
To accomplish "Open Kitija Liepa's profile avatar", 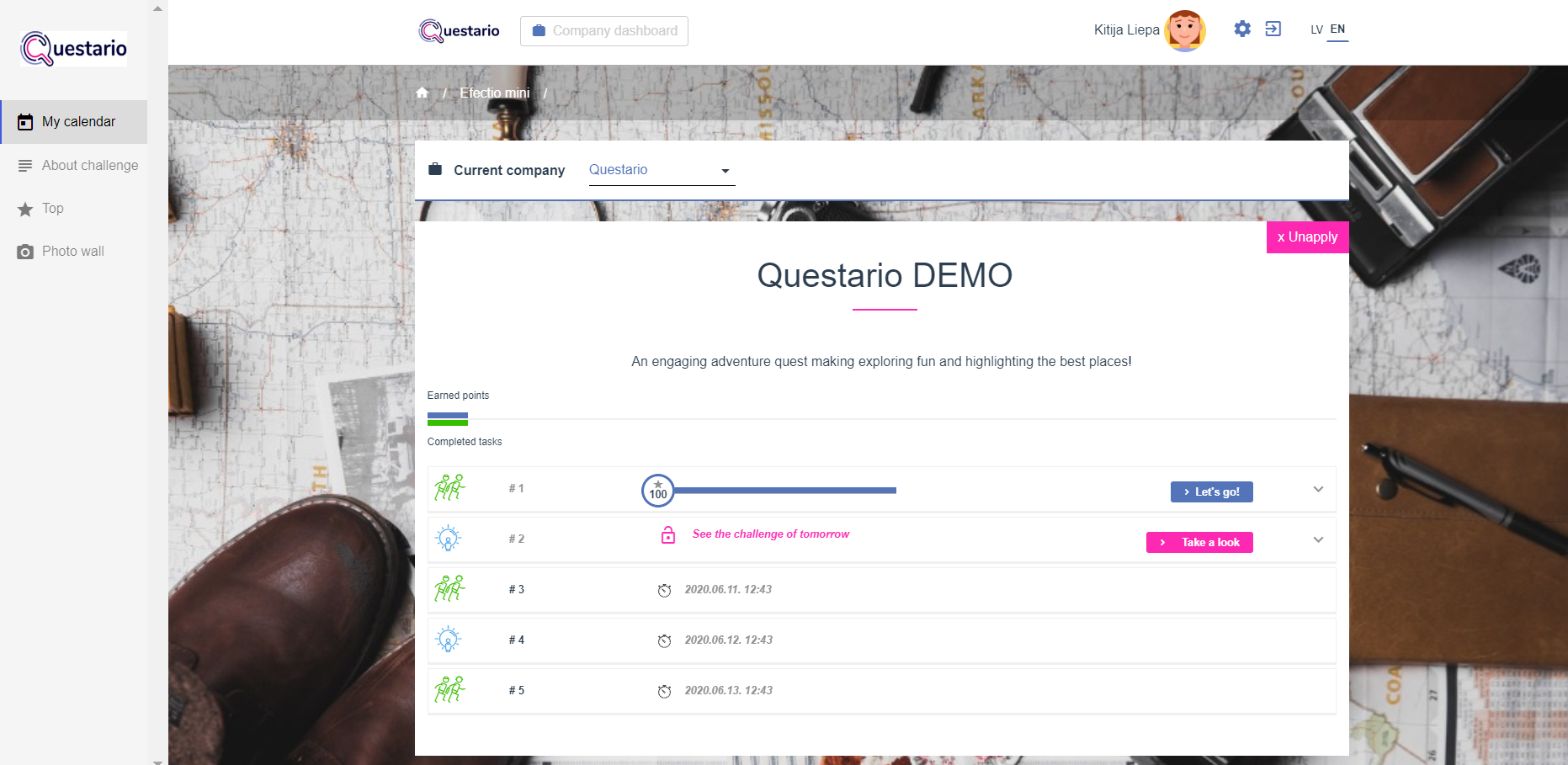I will (1185, 30).
